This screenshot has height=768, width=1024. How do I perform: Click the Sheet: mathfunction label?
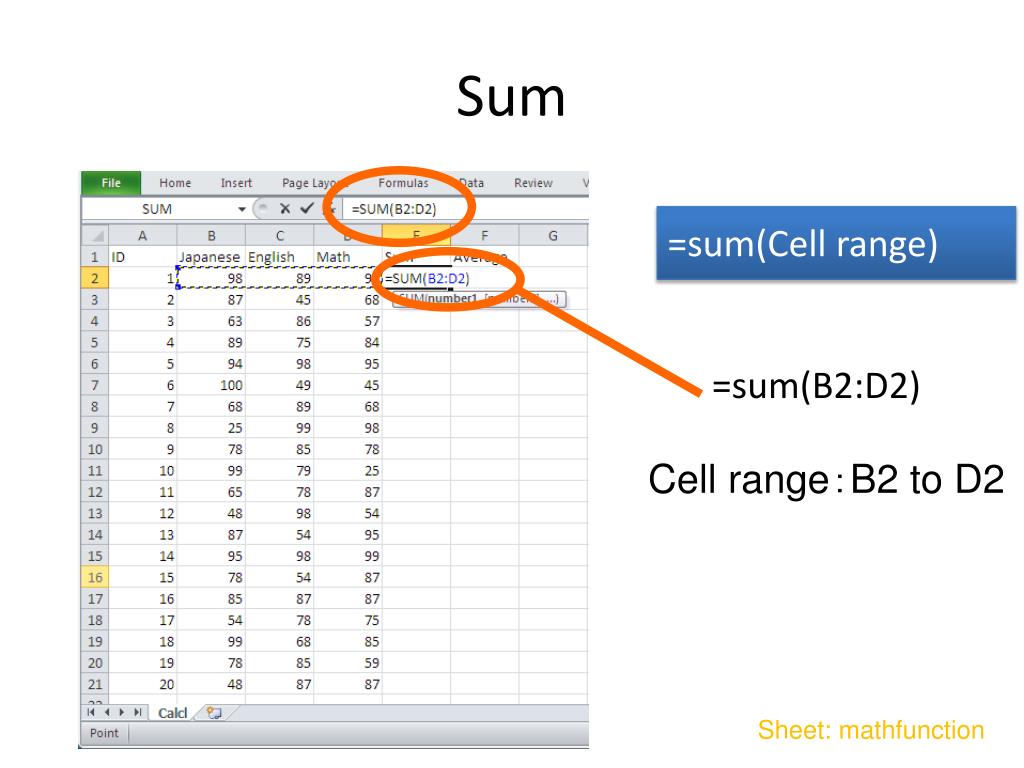click(x=871, y=730)
